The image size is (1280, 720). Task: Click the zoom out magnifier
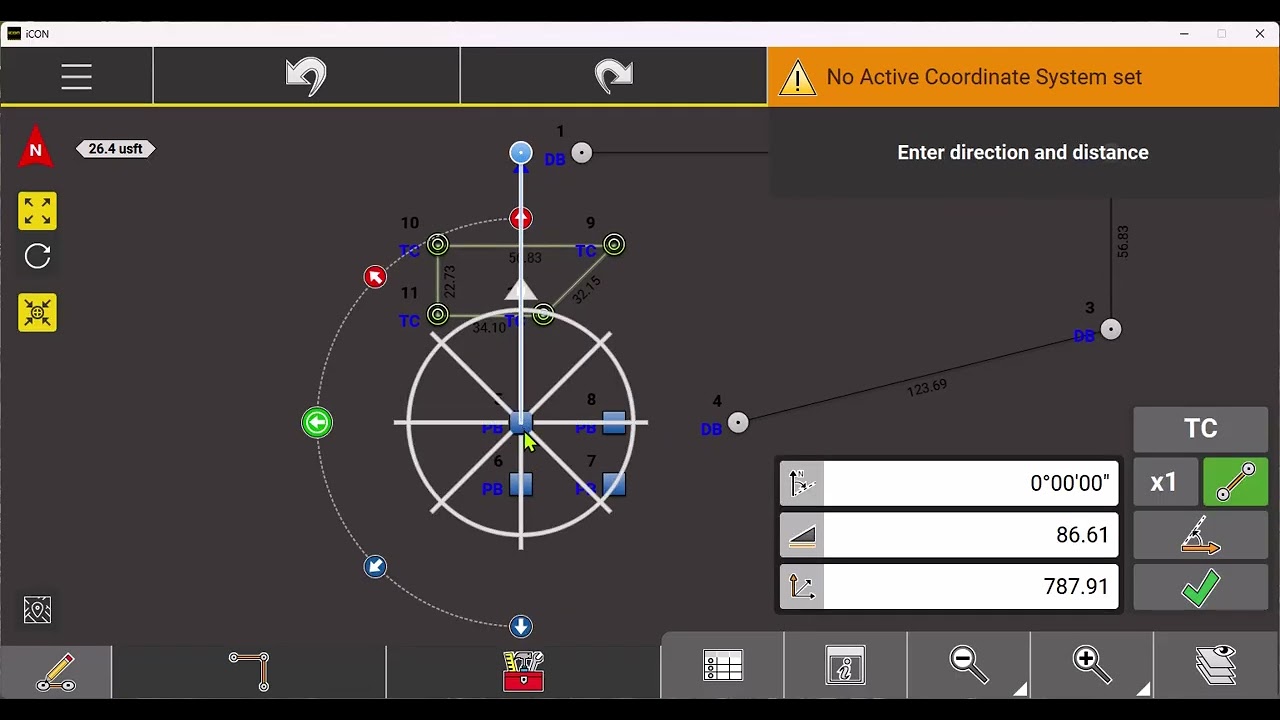coord(968,665)
